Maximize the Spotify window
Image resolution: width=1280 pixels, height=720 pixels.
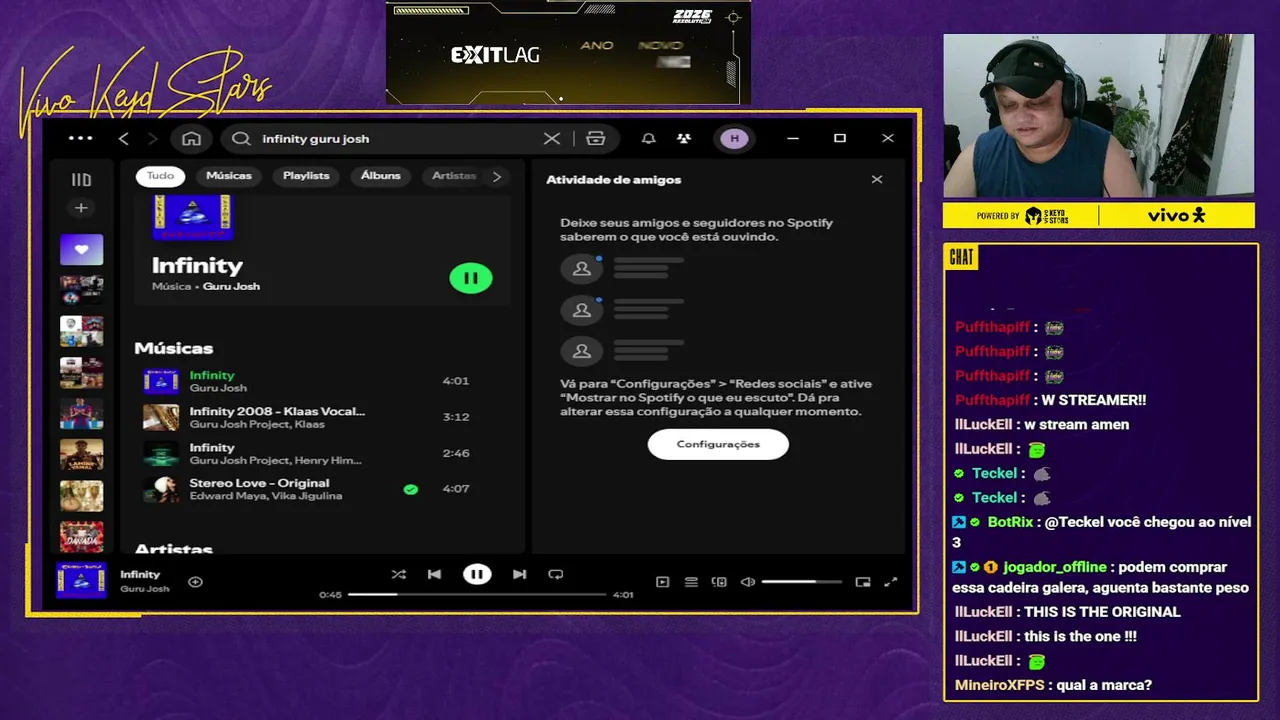(840, 138)
